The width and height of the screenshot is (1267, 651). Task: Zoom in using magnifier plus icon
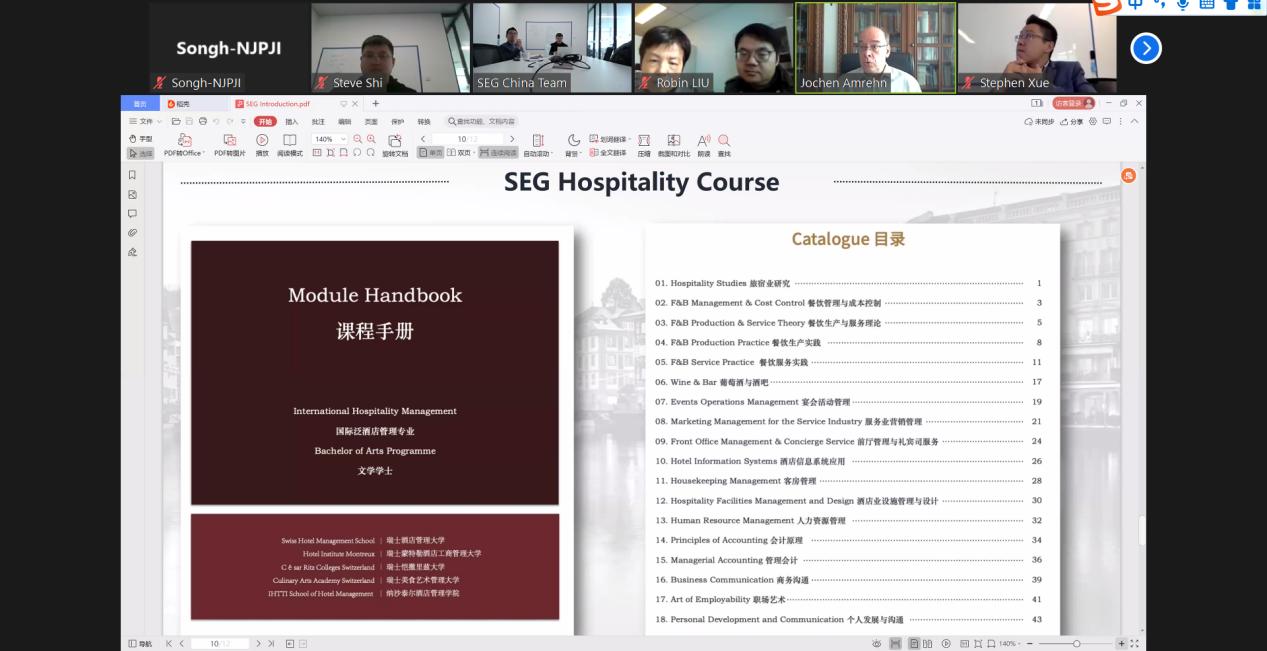(371, 139)
